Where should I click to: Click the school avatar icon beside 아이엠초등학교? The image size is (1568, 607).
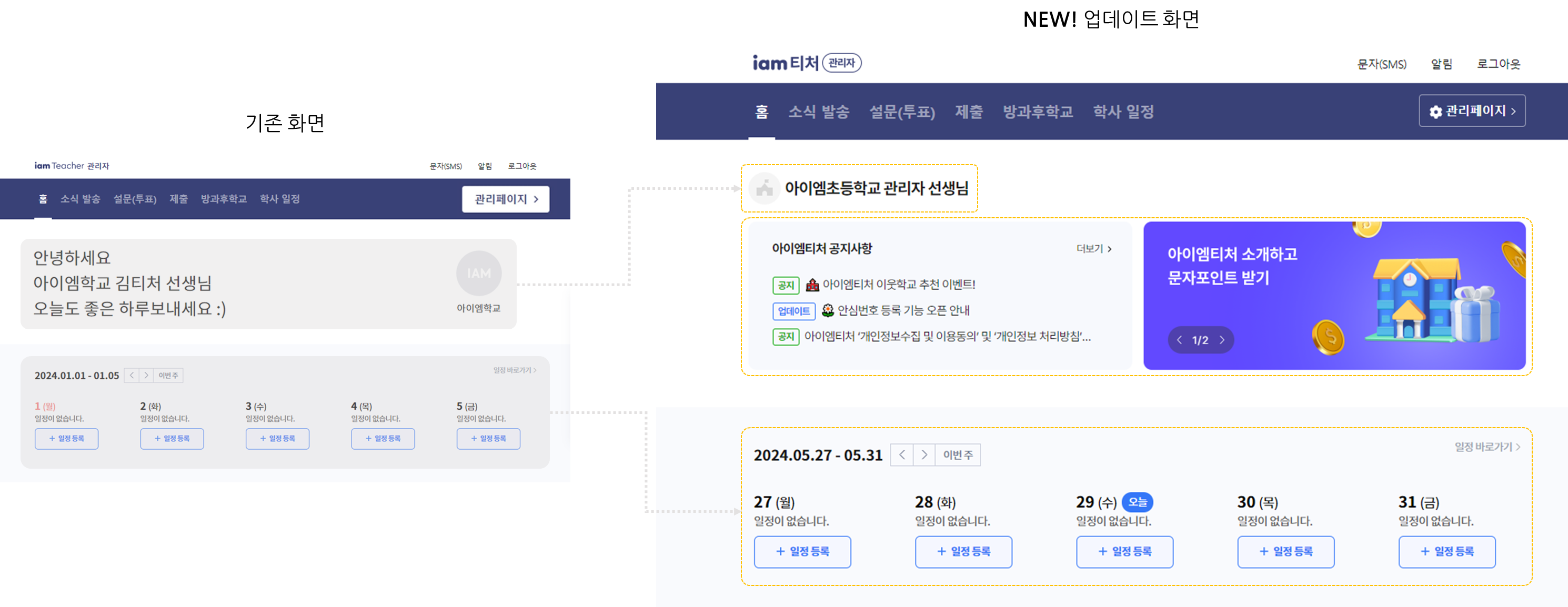765,188
